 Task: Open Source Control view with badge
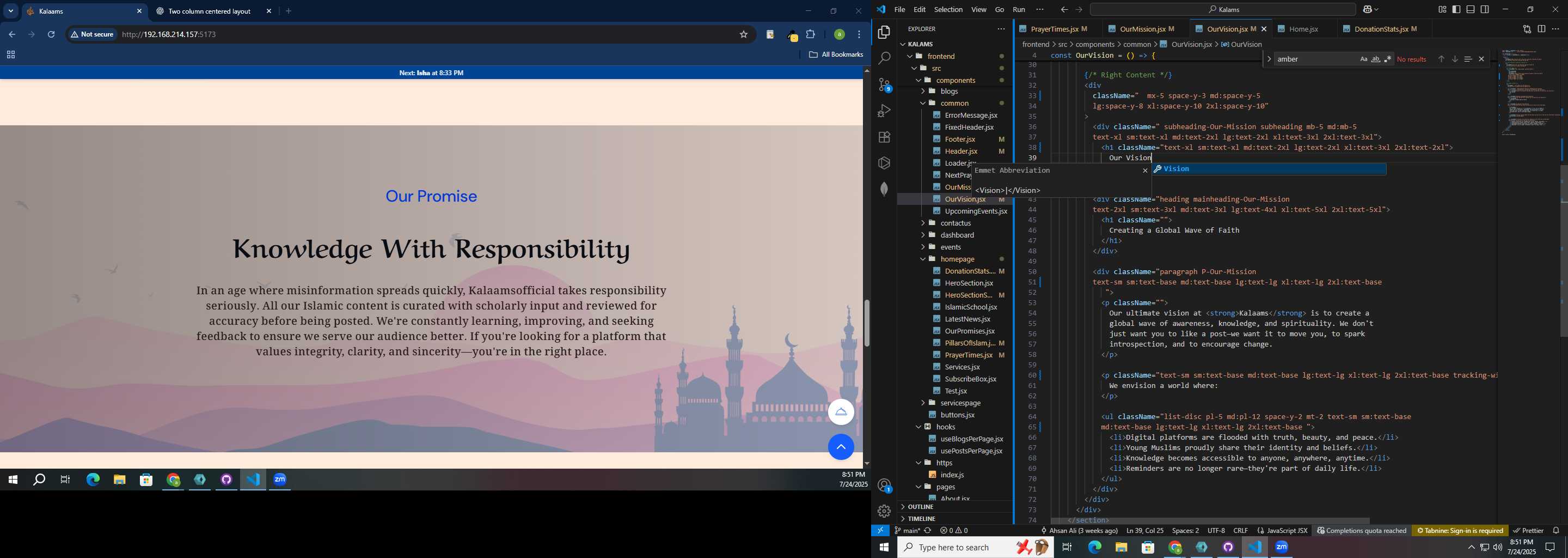tap(884, 84)
